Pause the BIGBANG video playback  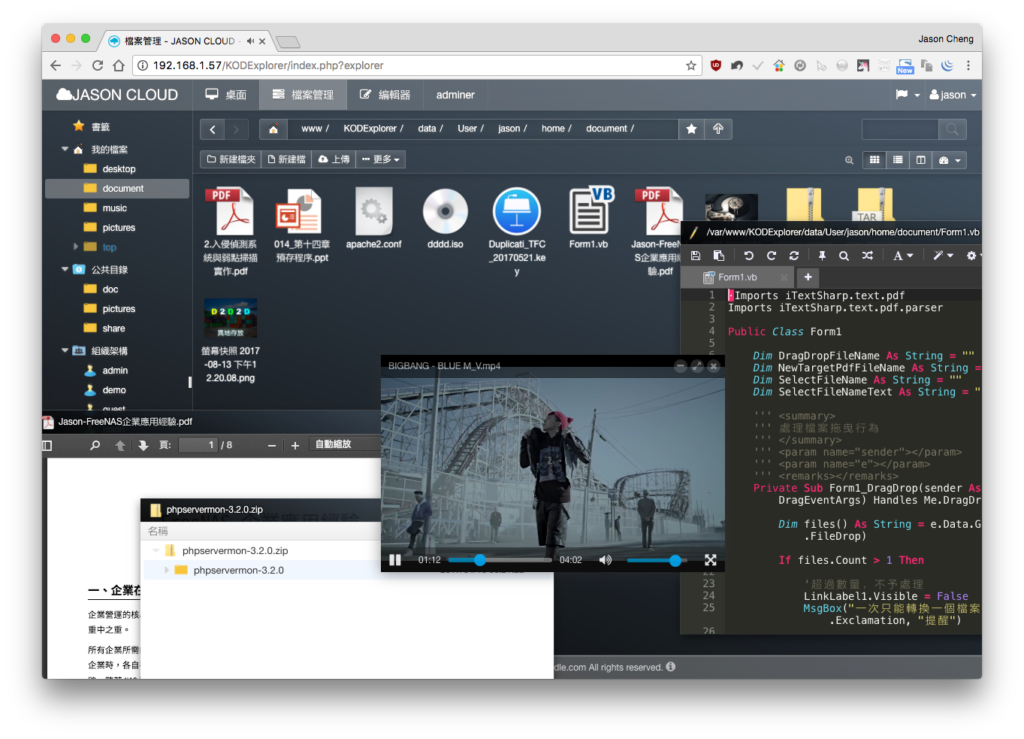coord(395,560)
